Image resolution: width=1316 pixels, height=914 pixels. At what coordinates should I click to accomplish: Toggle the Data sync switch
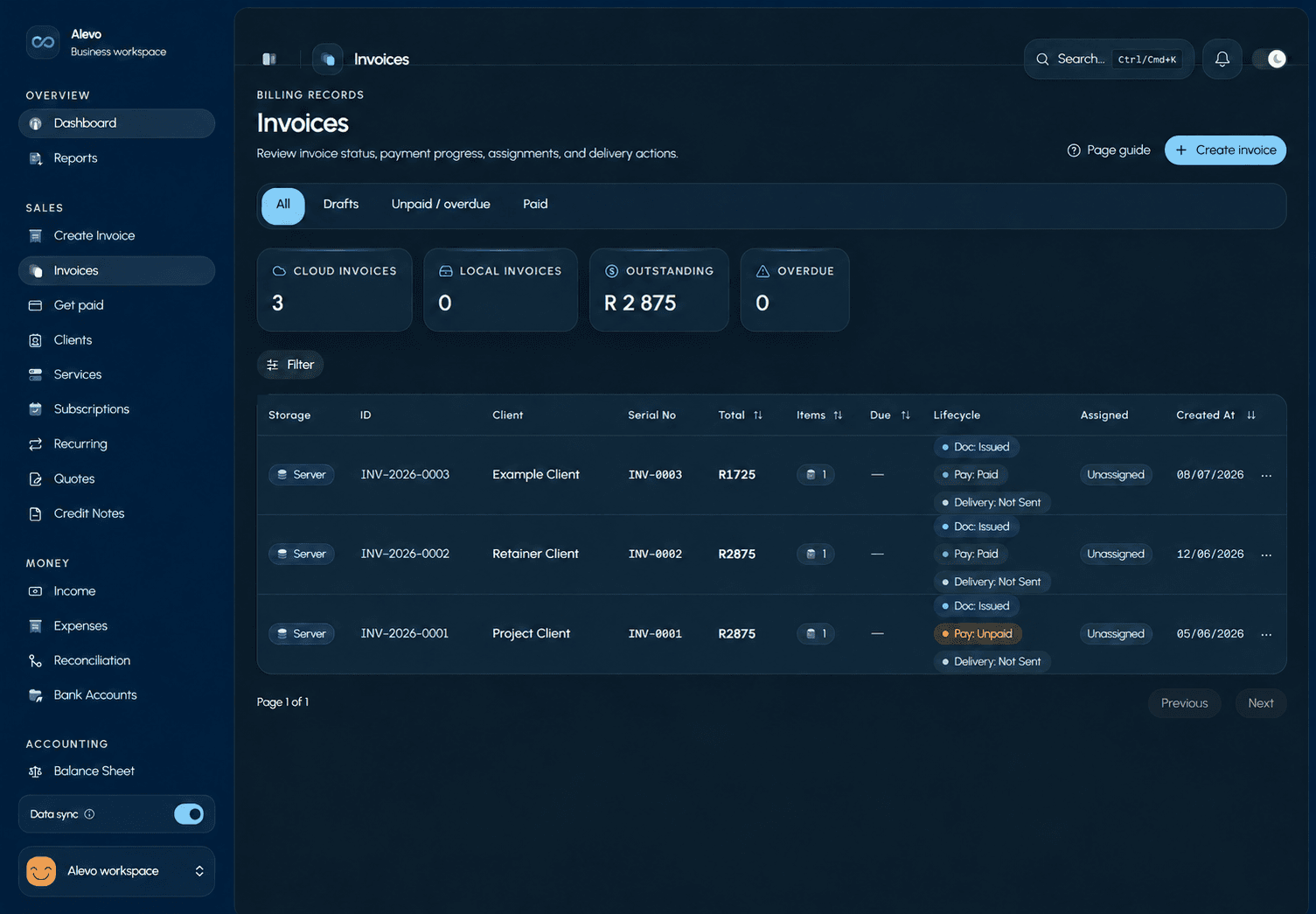(x=189, y=814)
